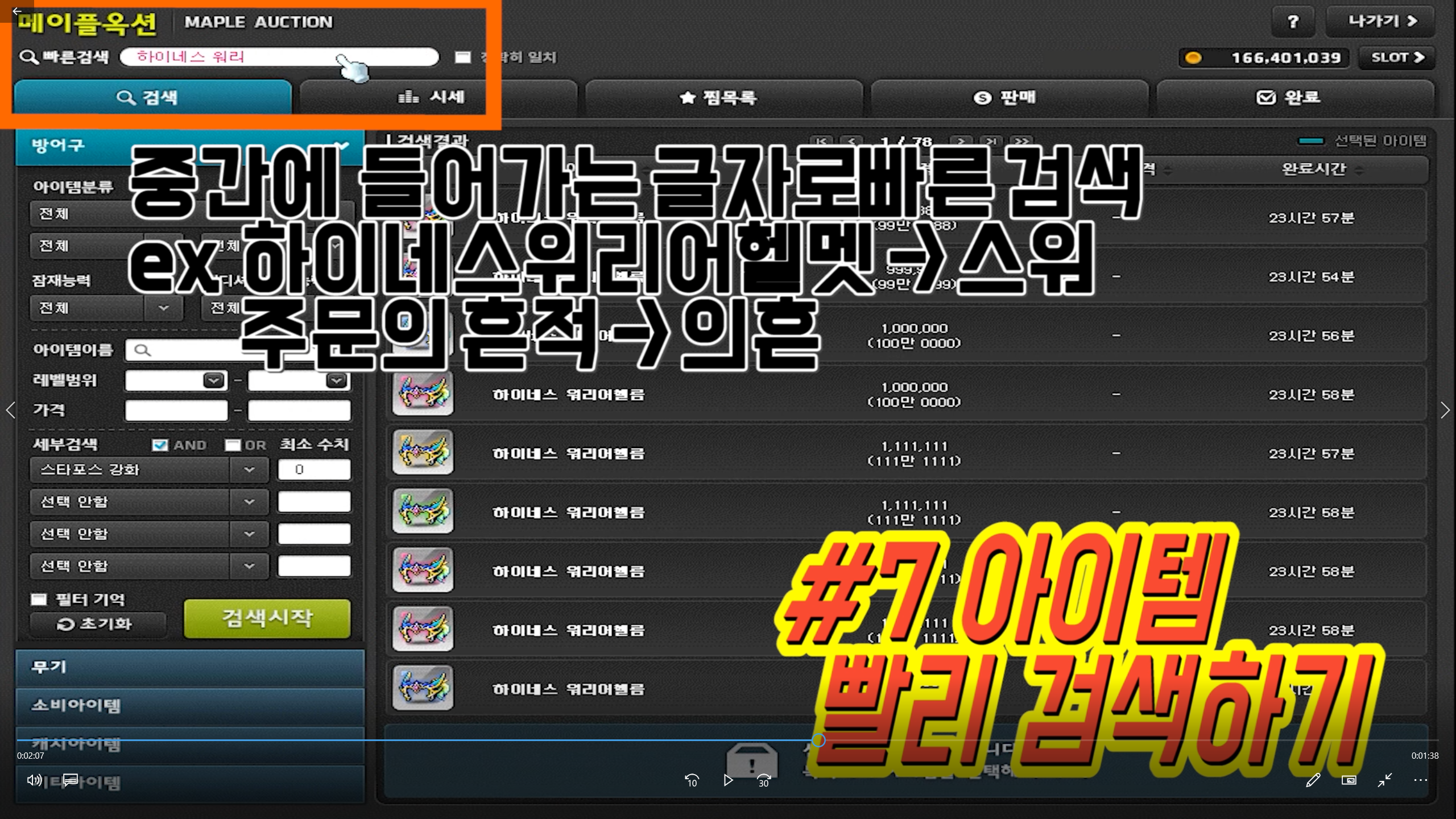Viewport: 1456px width, 819px height.
Task: Enable the 정확히 일치 checkbox
Action: pos(462,57)
